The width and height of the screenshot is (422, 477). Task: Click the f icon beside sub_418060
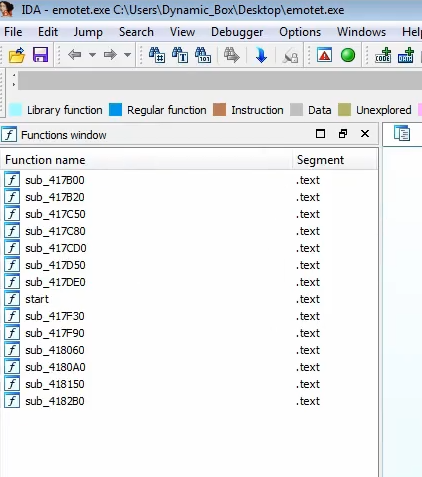coord(12,350)
